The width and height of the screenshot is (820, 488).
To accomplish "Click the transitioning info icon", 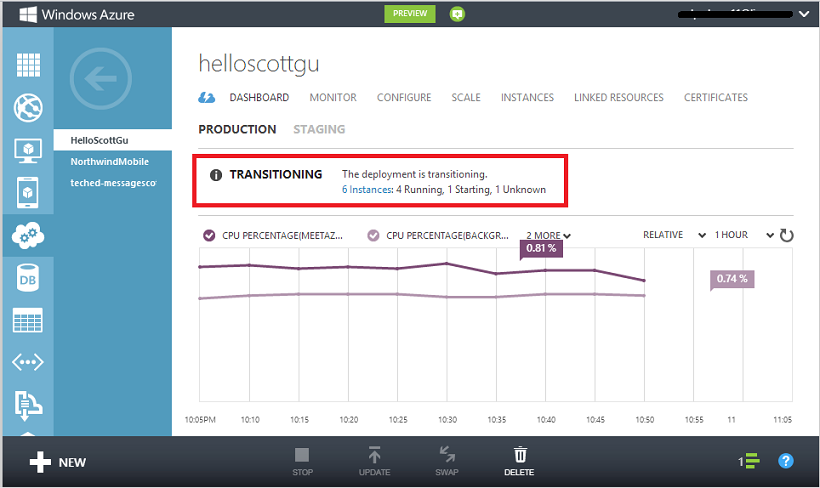I will pos(215,175).
